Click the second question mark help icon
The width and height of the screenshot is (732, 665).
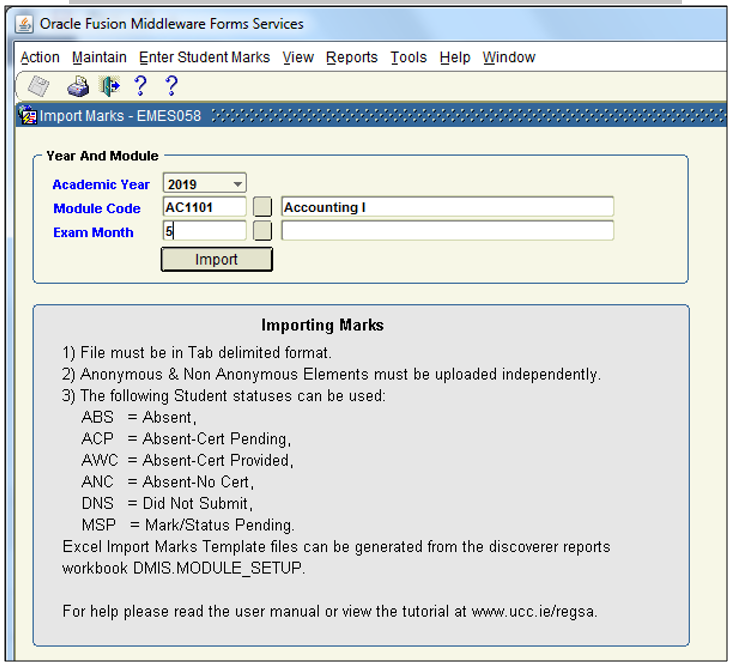[171, 87]
